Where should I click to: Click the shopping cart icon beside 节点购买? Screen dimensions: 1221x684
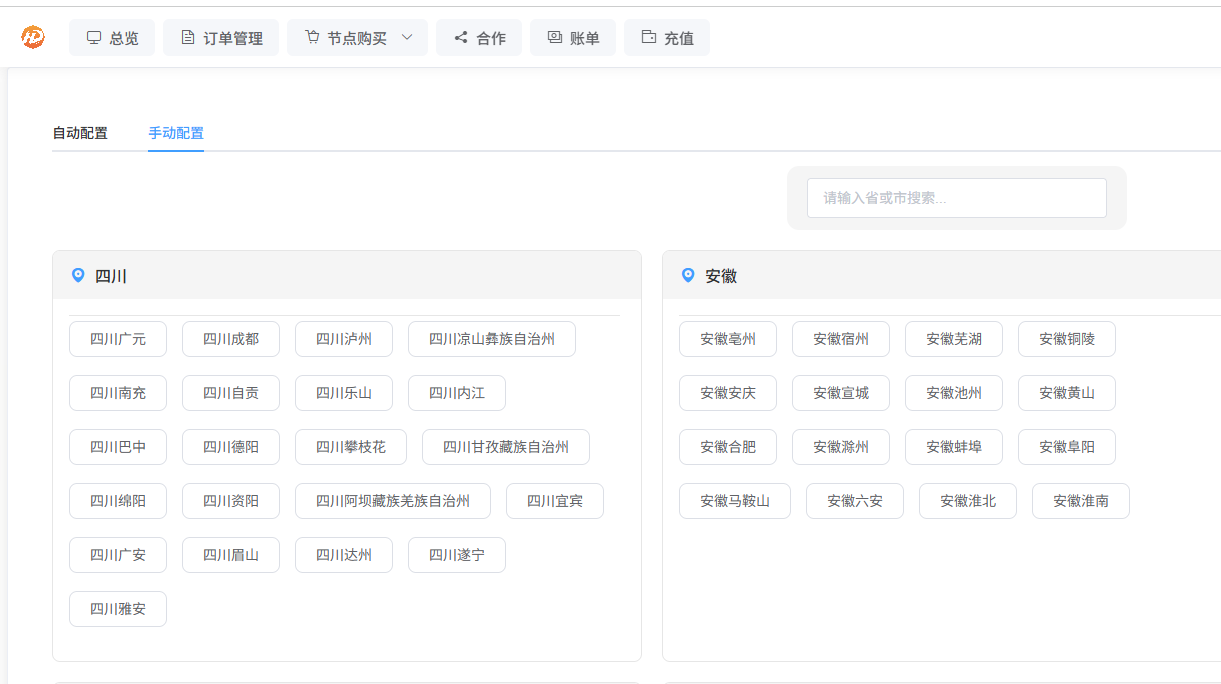pyautogui.click(x=312, y=38)
